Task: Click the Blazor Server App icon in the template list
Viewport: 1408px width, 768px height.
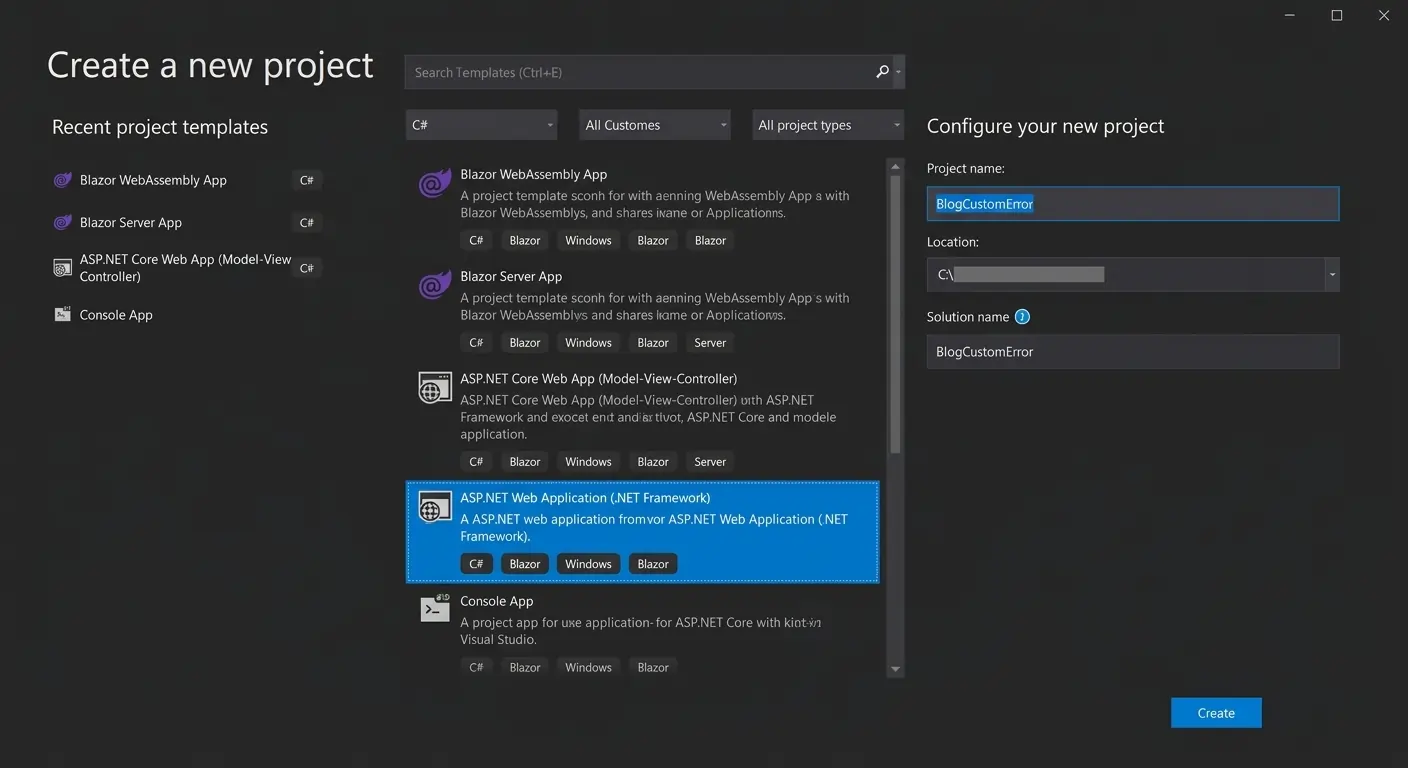Action: click(x=434, y=286)
